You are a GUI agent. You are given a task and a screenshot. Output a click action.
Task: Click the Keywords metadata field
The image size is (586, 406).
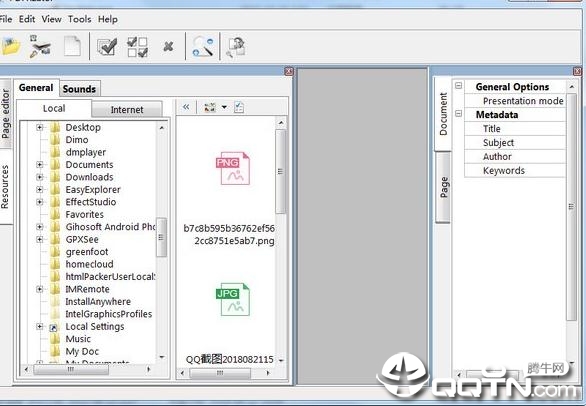(515, 170)
